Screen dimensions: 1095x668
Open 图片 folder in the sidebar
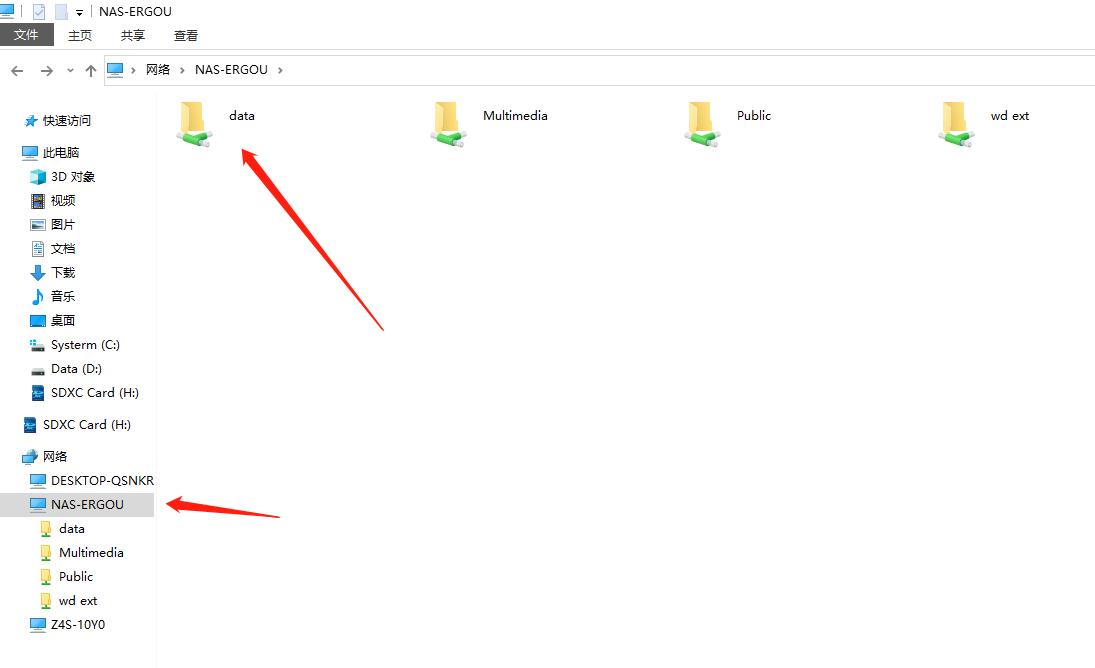point(63,225)
